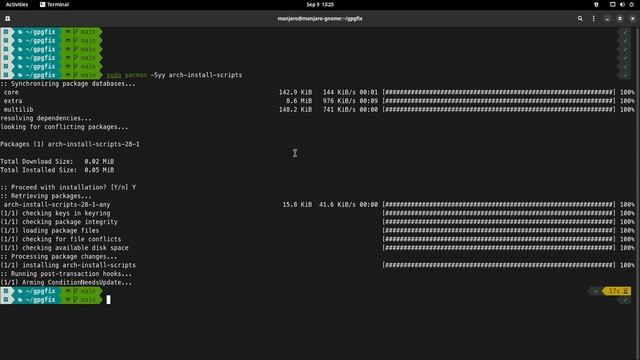Click the 'multilib' database name
The width and height of the screenshot is (640, 360).
click(18, 109)
